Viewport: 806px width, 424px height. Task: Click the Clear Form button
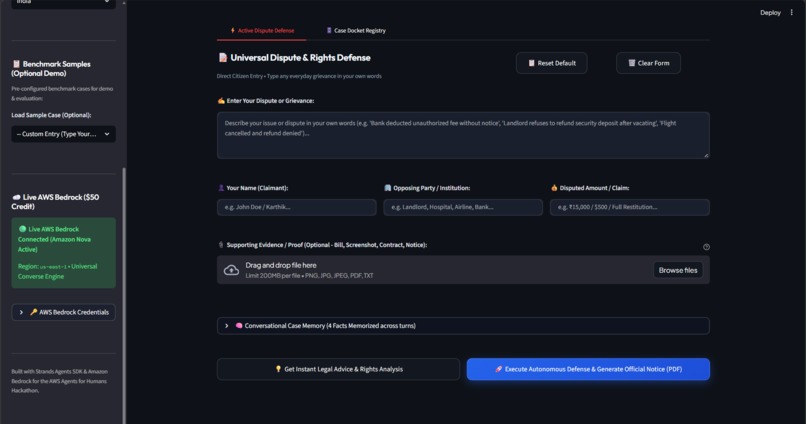click(x=648, y=63)
